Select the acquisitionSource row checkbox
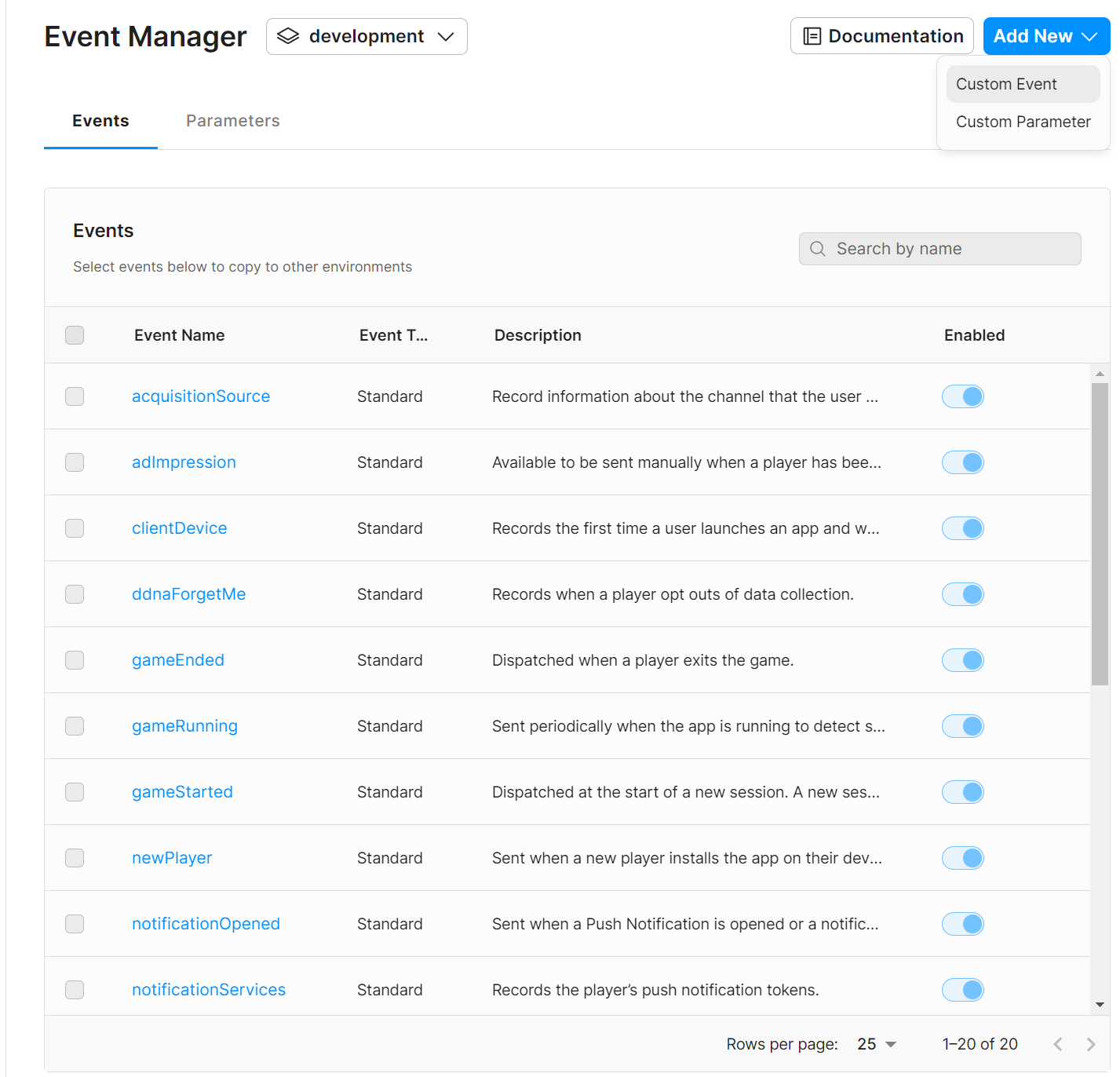The height and width of the screenshot is (1077, 1120). click(75, 396)
